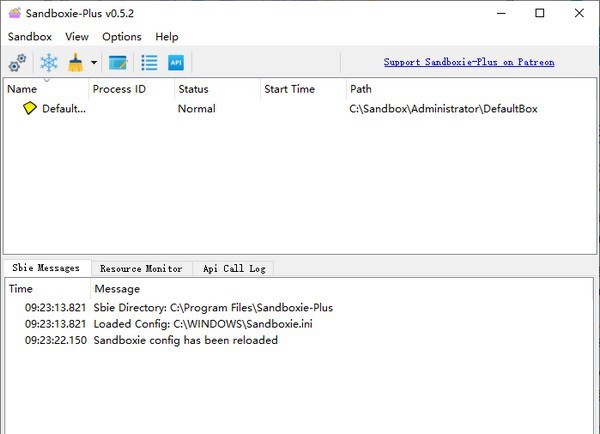The height and width of the screenshot is (434, 600).
Task: Click the Normal status cell
Action: click(x=197, y=109)
